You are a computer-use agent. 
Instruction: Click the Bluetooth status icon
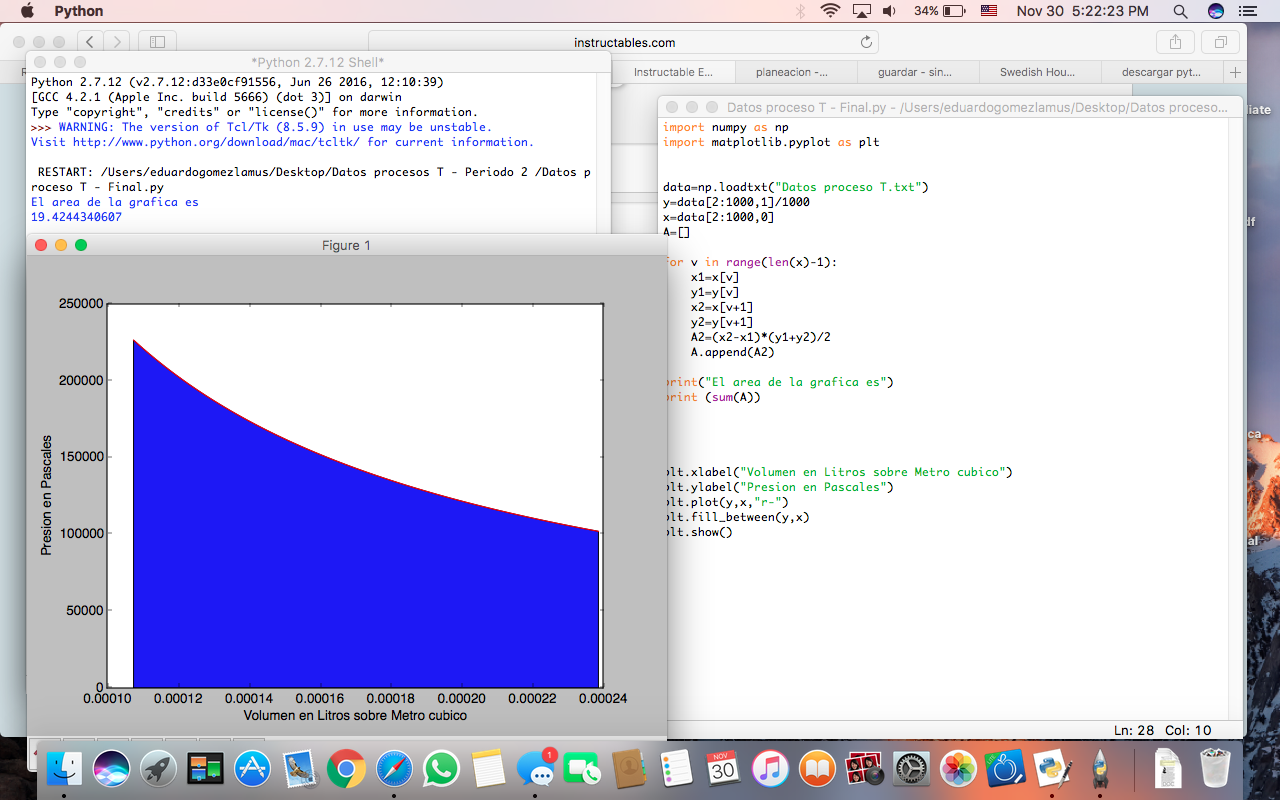(800, 11)
